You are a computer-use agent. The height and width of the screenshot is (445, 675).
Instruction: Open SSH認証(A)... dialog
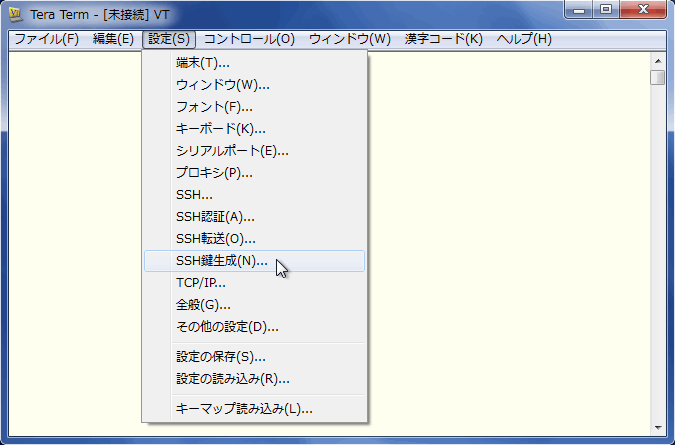[x=254, y=216]
